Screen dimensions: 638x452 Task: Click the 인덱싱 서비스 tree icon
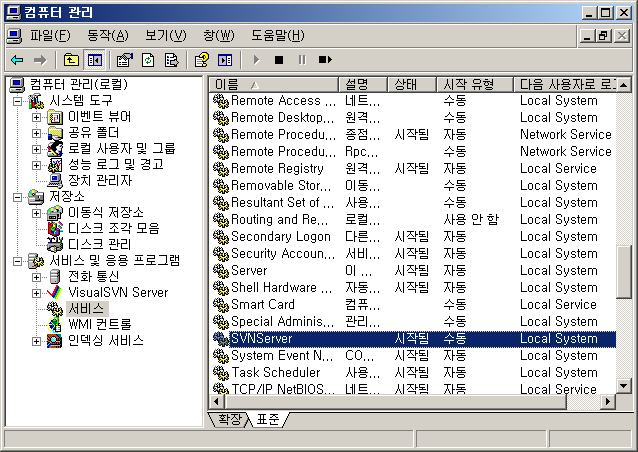point(55,341)
